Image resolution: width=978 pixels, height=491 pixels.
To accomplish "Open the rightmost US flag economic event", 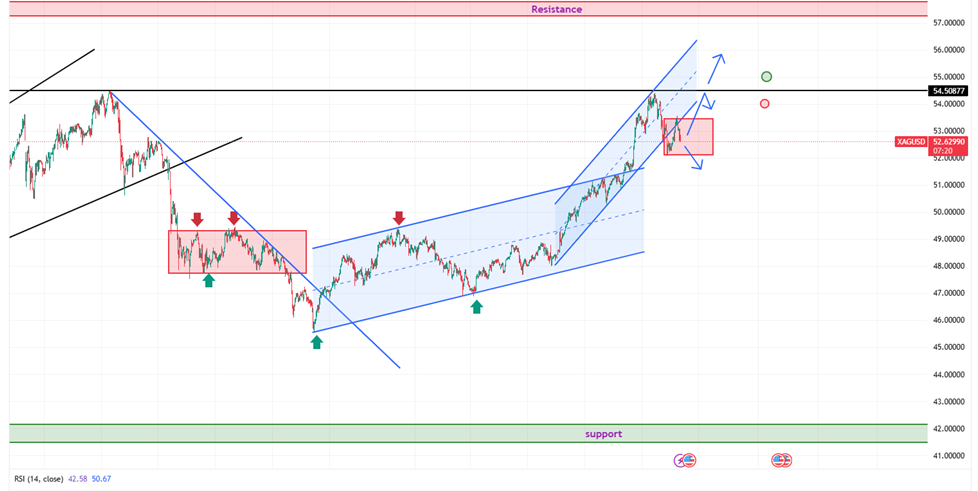I will (x=782, y=460).
